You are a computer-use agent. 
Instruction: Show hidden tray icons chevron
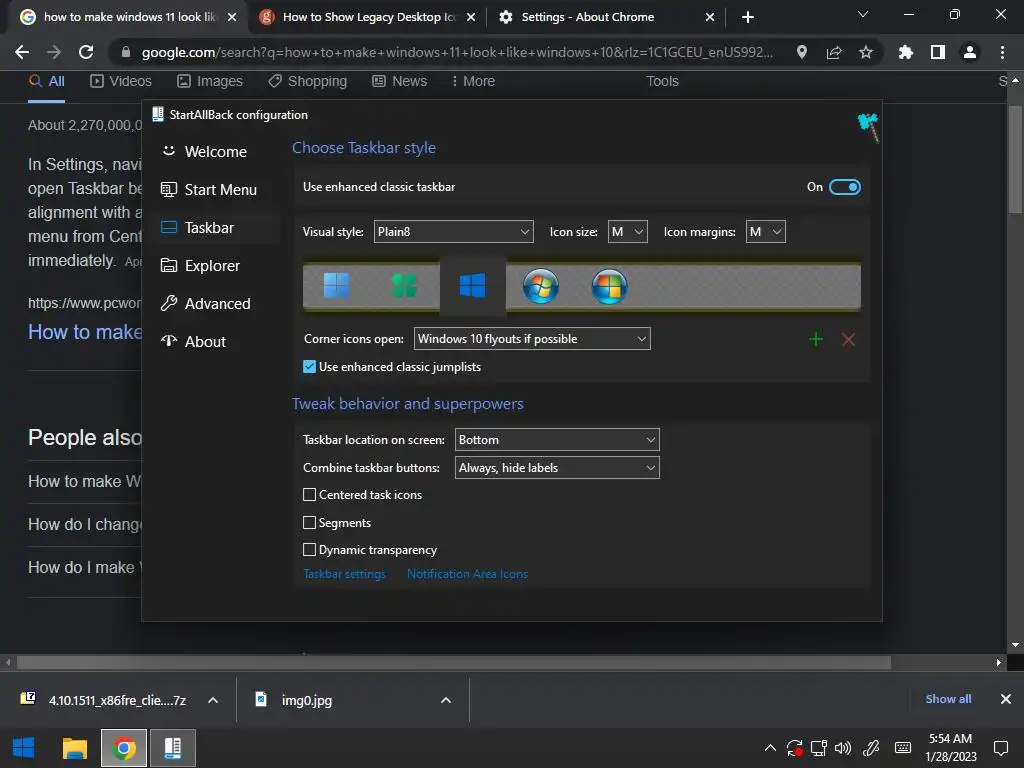[771, 748]
